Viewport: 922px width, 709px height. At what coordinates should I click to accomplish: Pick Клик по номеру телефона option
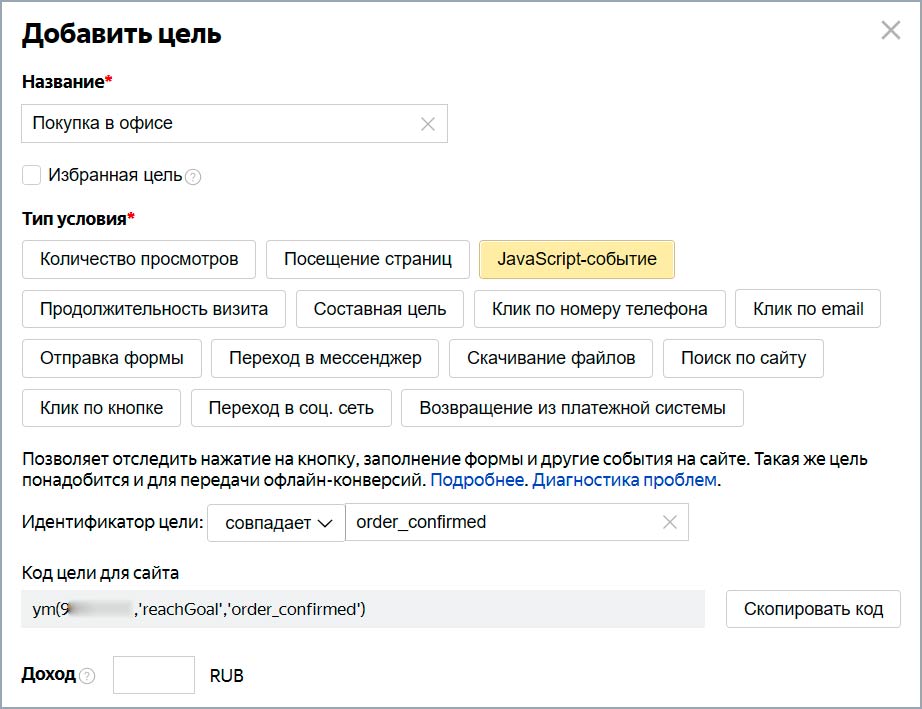pyautogui.click(x=599, y=309)
